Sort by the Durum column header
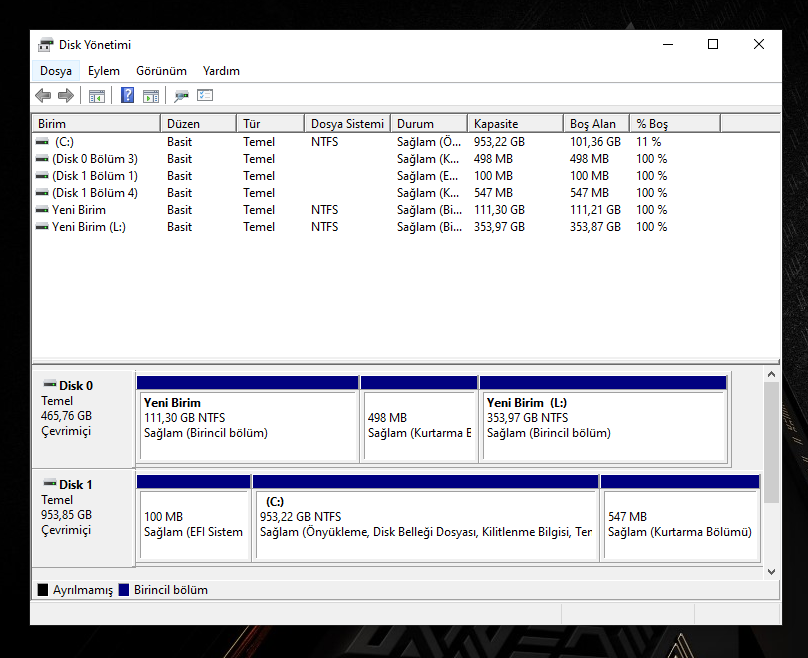The width and height of the screenshot is (808, 658). [429, 124]
